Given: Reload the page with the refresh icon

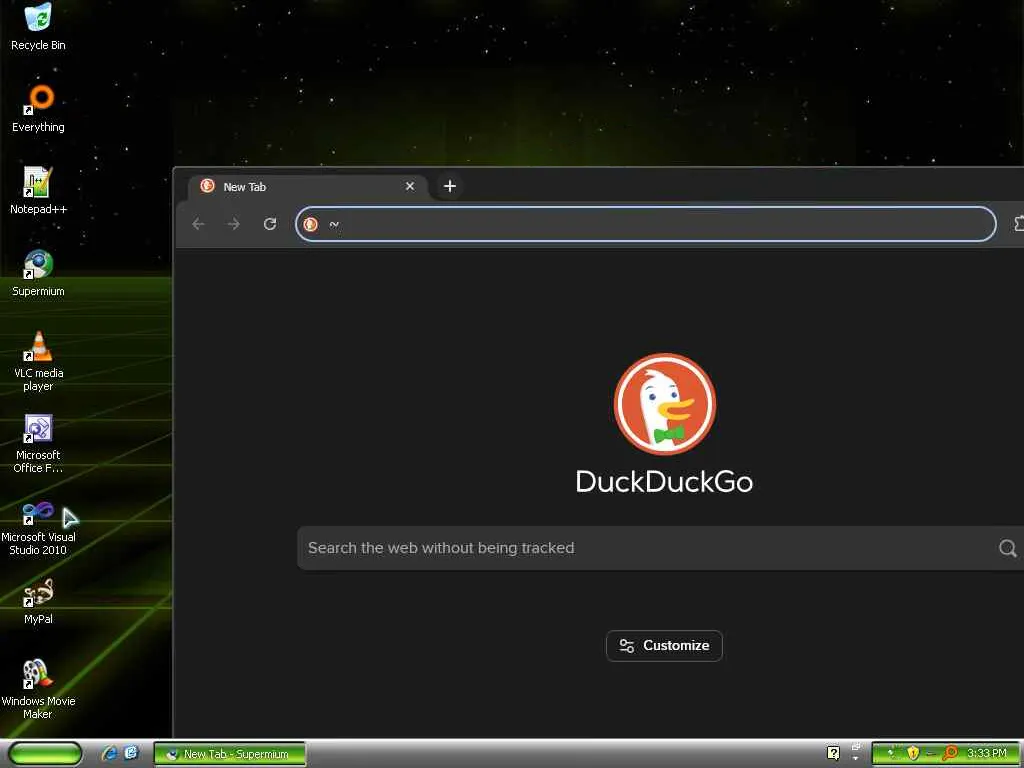Looking at the screenshot, I should click(x=270, y=224).
